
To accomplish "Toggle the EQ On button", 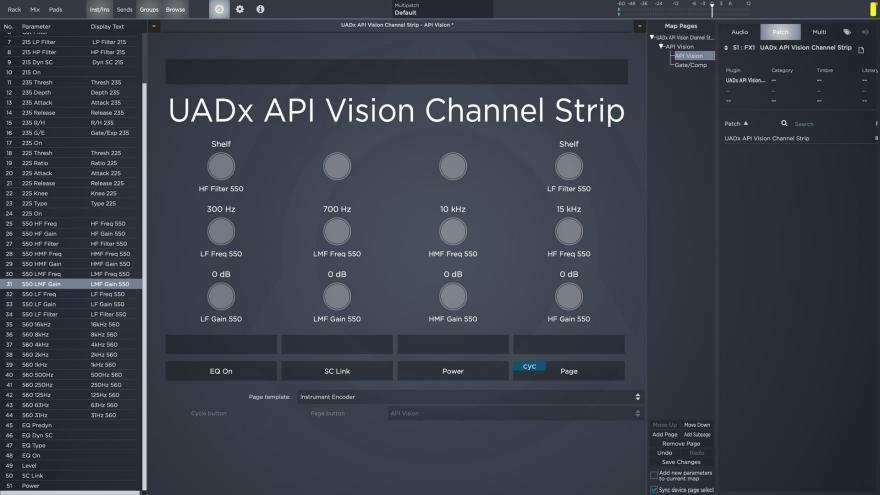I will click(x=221, y=371).
